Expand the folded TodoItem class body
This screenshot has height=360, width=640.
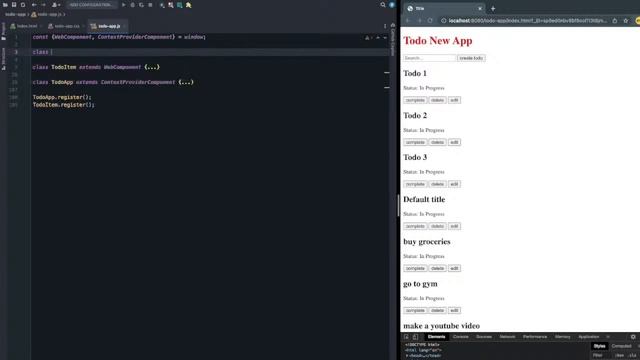(x=152, y=67)
